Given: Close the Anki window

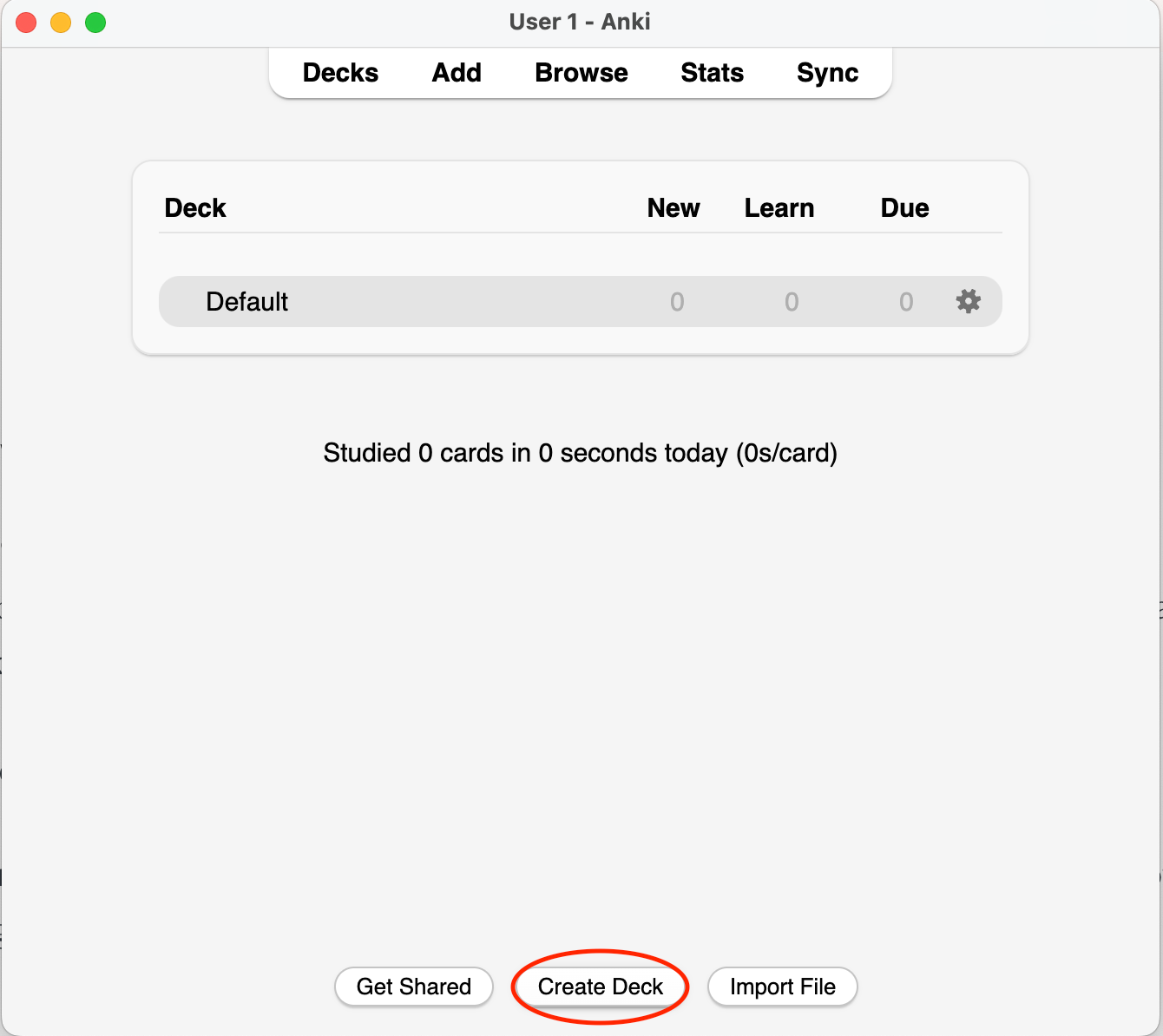Looking at the screenshot, I should tap(26, 23).
